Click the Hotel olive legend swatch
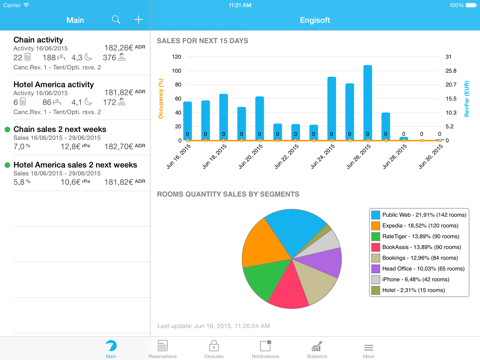480x360 pixels. coord(376,290)
